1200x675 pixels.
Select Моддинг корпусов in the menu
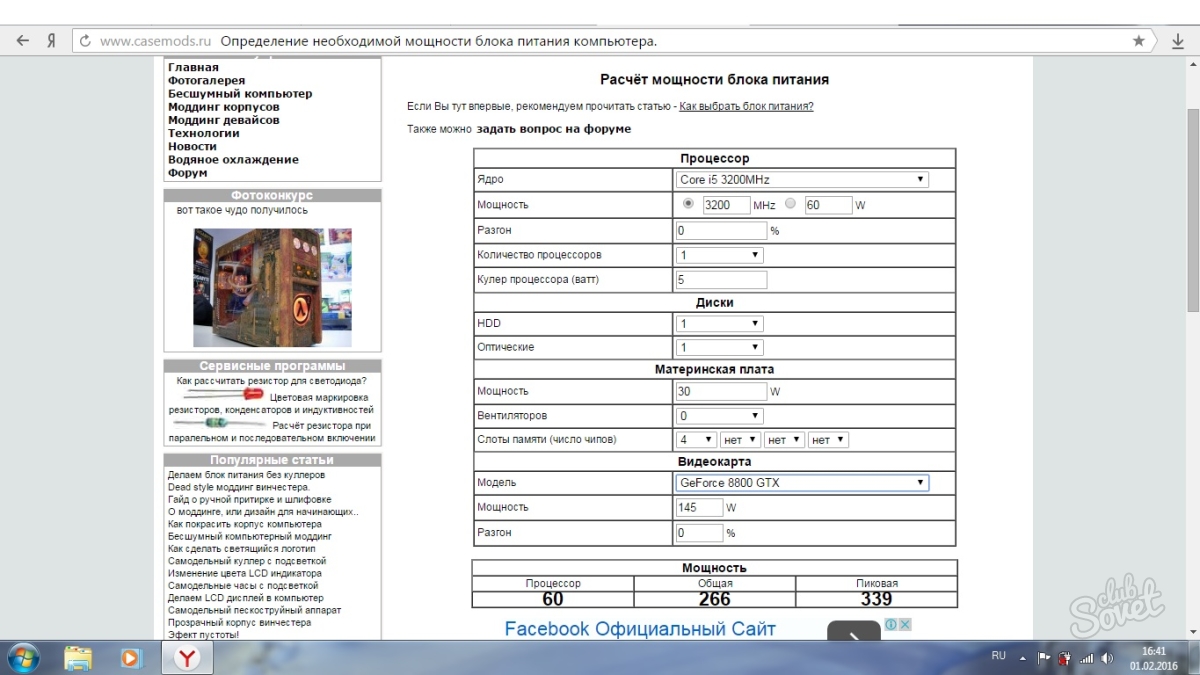224,107
